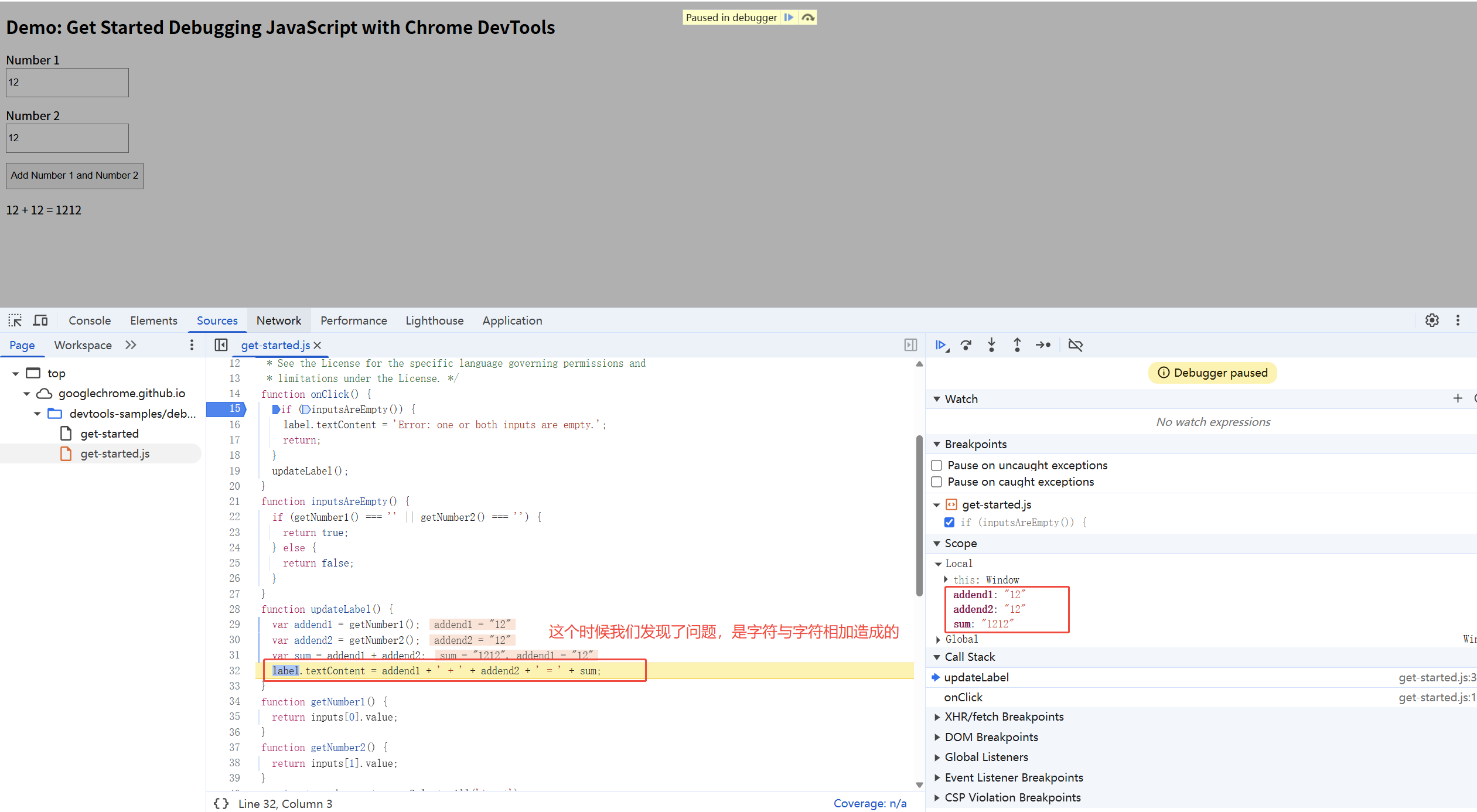The width and height of the screenshot is (1477, 812).
Task: Switch to the Console tab
Action: pos(90,320)
